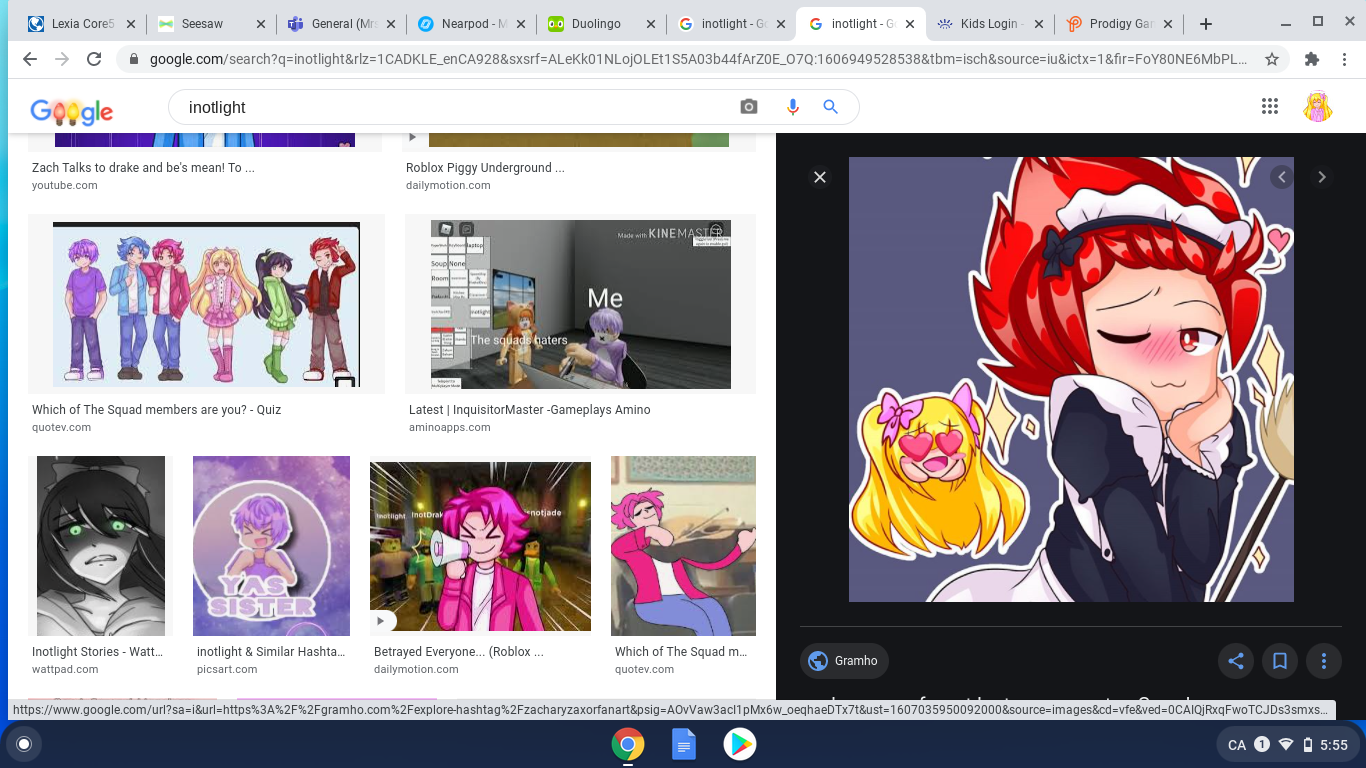Click the wattpad.com source text
Viewport: 1366px width, 768px height.
[65, 669]
